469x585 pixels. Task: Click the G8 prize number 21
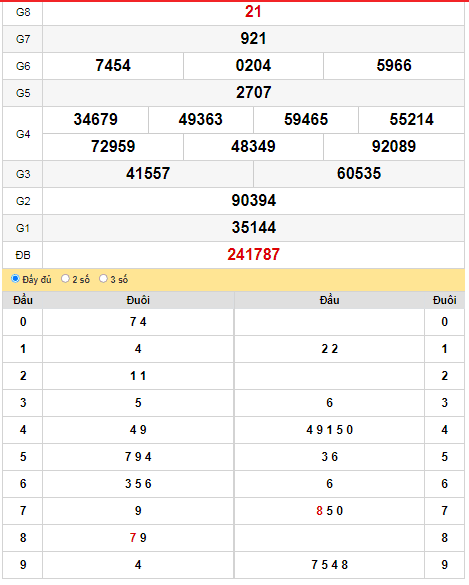point(253,12)
